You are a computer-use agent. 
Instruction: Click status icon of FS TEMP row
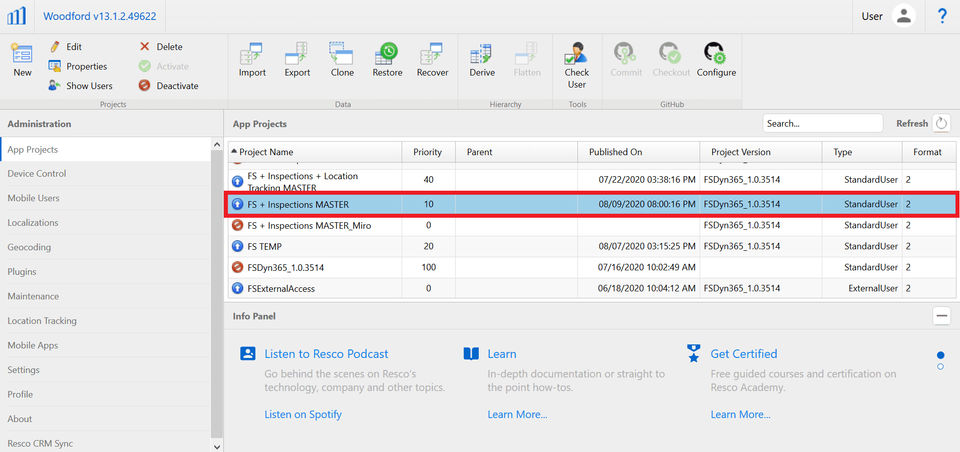click(238, 246)
